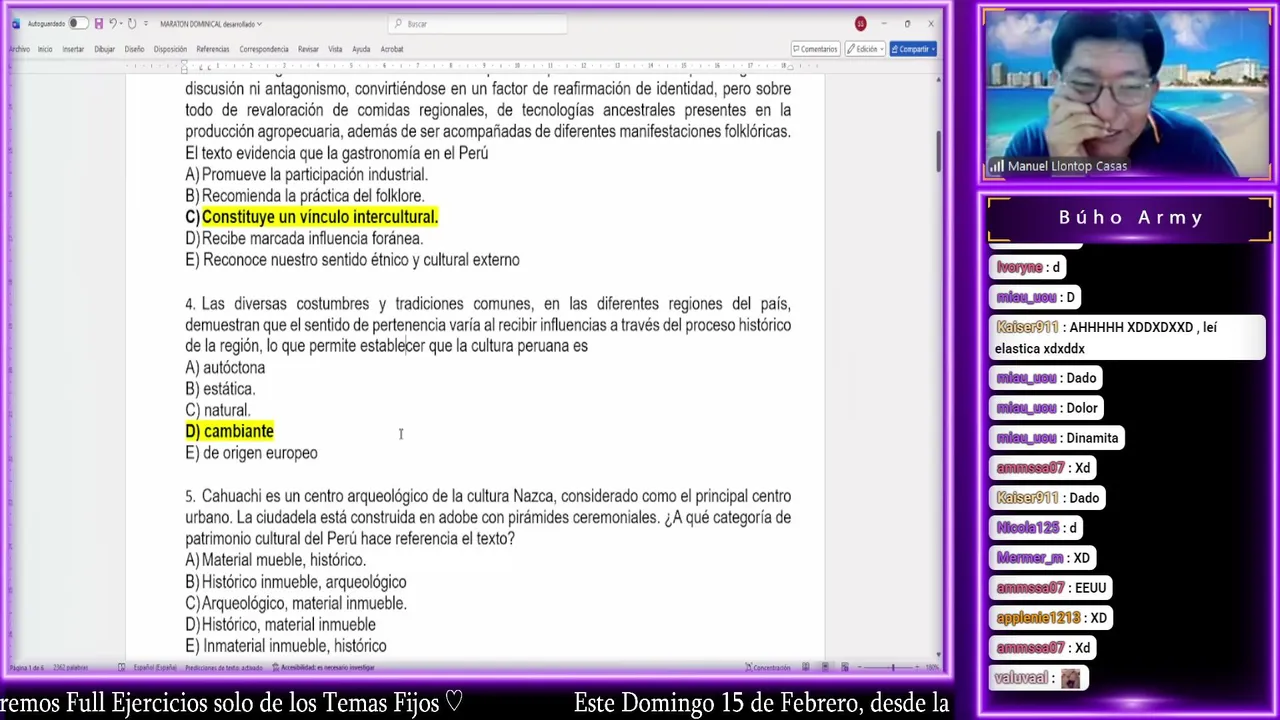Click the Página 1 de 6 status indicator
Image resolution: width=1280 pixels, height=720 pixels.
coord(27,668)
